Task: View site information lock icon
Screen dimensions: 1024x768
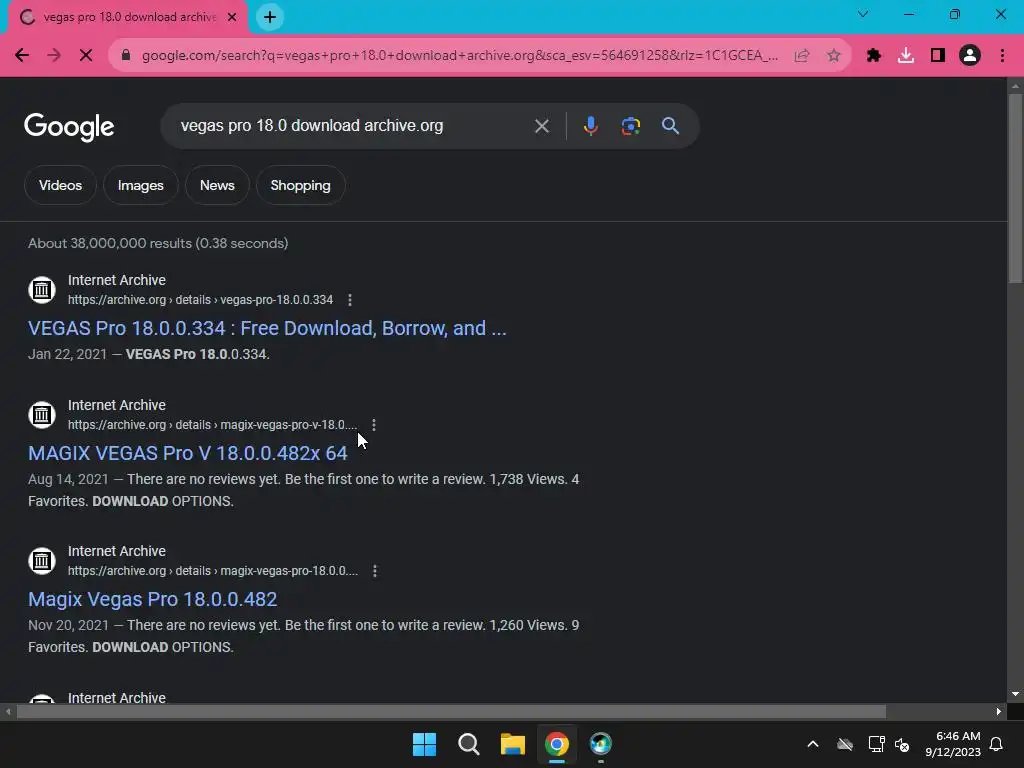Action: click(x=126, y=56)
